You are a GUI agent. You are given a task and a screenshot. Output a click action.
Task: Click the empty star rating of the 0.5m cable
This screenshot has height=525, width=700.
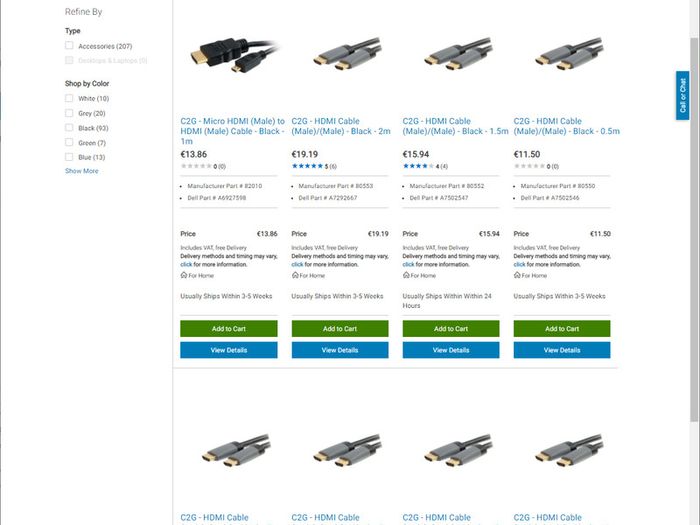[x=529, y=166]
